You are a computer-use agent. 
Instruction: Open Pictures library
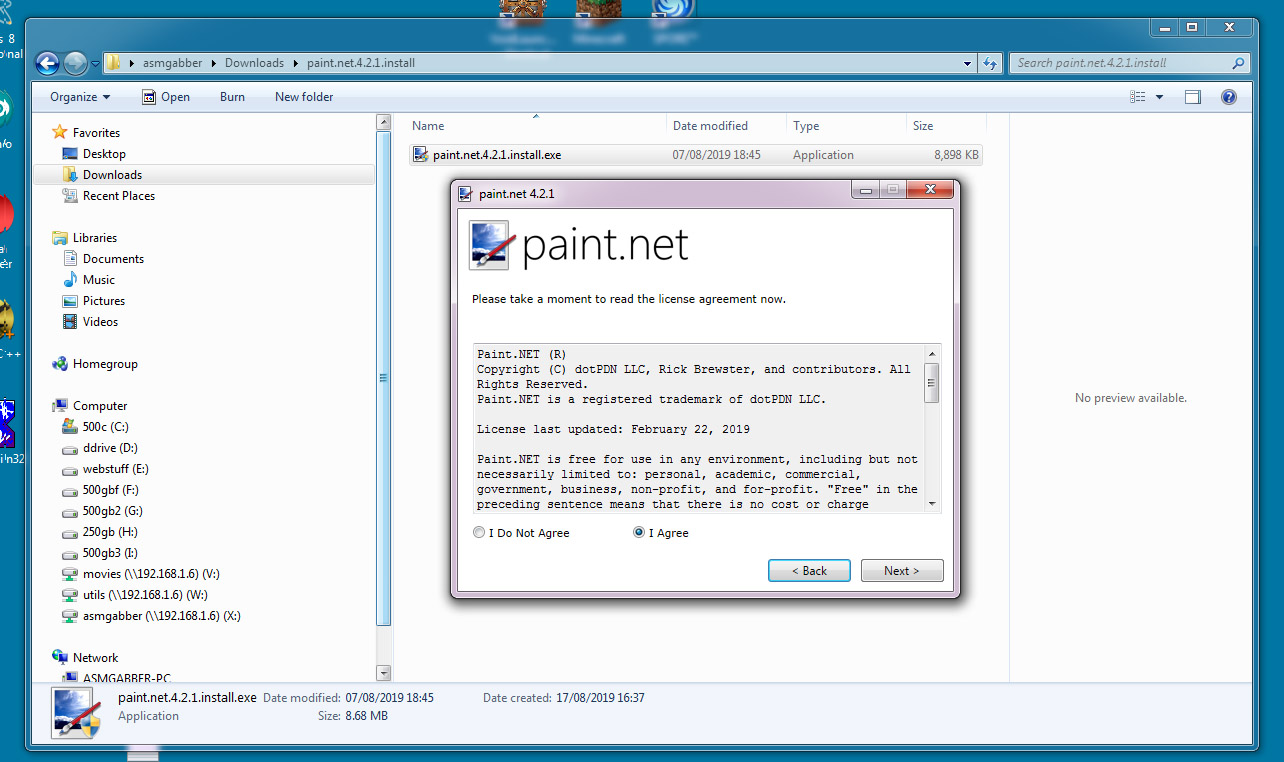[x=103, y=301]
